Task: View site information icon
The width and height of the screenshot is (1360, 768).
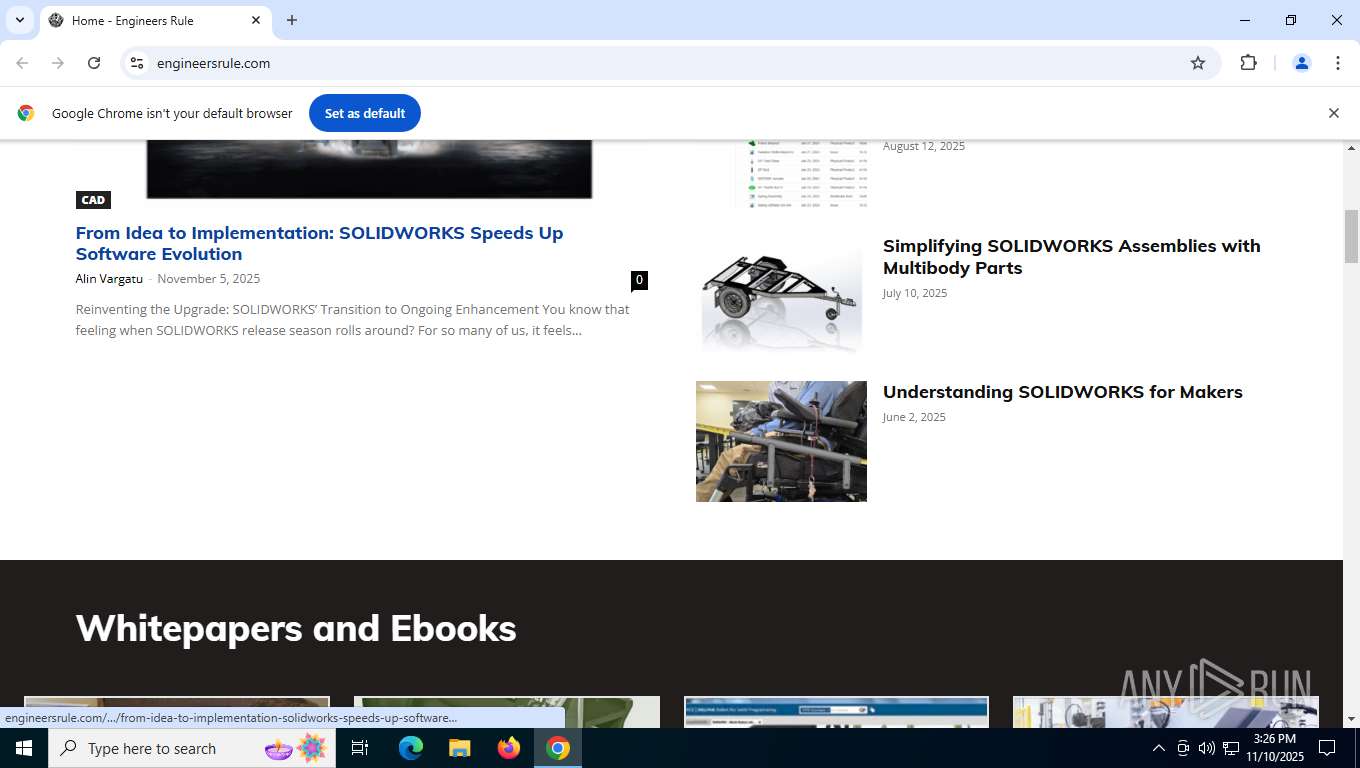Action: click(x=137, y=63)
